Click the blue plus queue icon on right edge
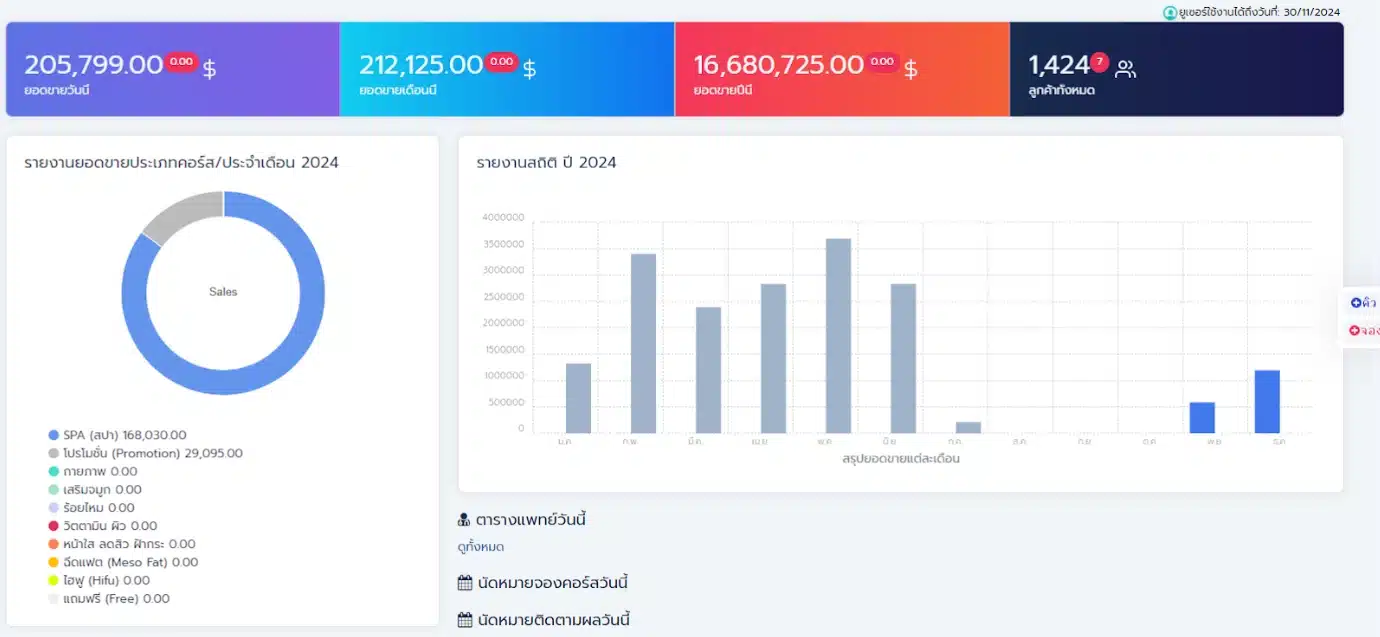The width and height of the screenshot is (1380, 637). point(1355,303)
